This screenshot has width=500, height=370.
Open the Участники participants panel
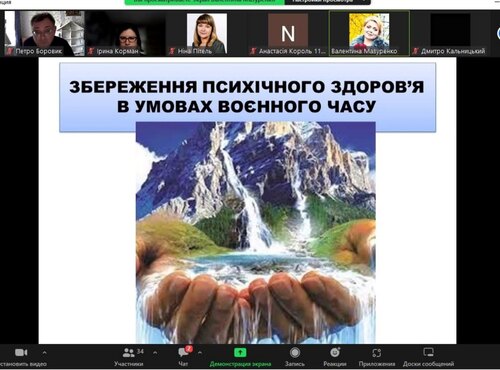coord(129,357)
